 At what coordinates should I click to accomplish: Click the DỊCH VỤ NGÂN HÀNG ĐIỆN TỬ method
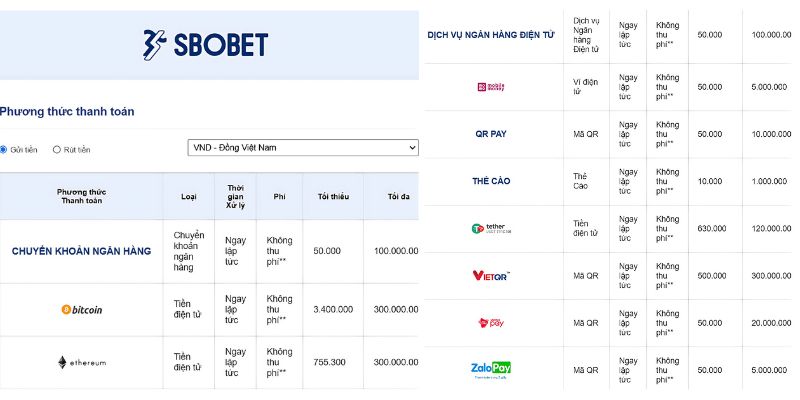(x=491, y=35)
